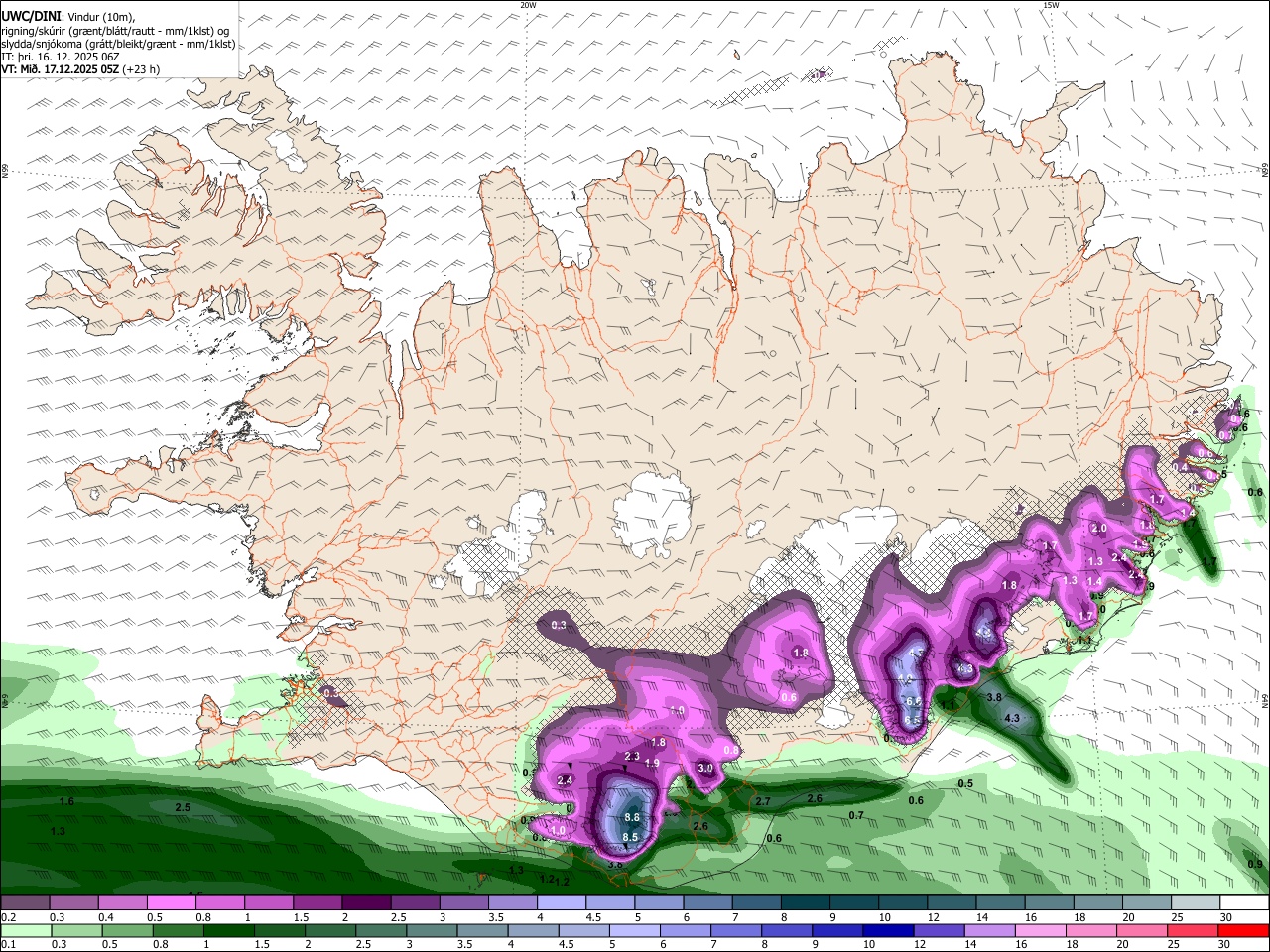Screen dimensions: 1270x952
Task: Click the 15W longitude label at the top
Action: (x=1051, y=5)
